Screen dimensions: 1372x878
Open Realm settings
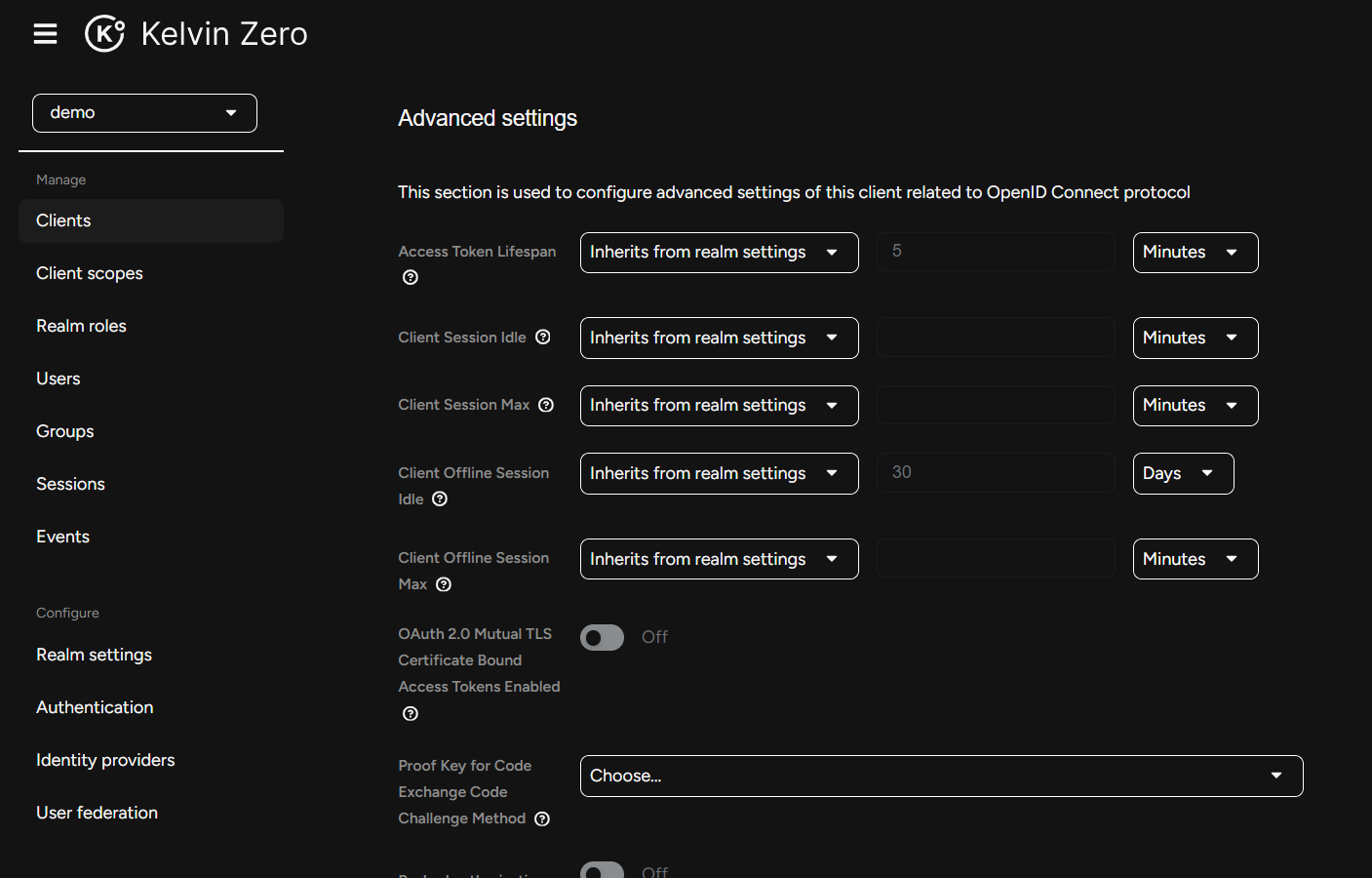[94, 655]
